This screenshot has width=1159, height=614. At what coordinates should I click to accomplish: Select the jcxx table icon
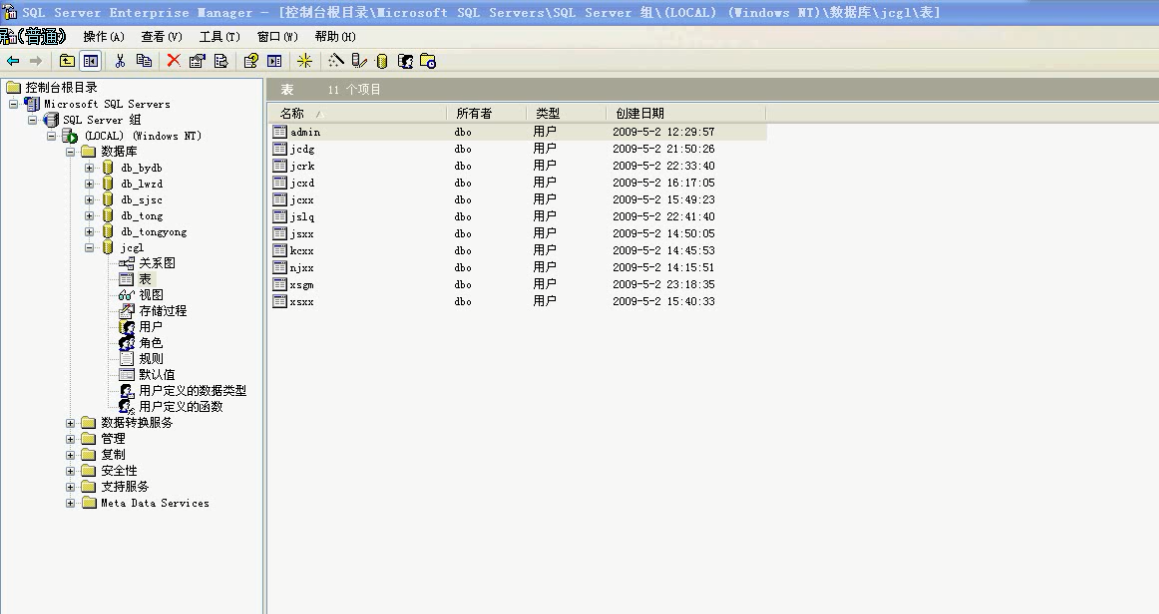pyautogui.click(x=279, y=199)
